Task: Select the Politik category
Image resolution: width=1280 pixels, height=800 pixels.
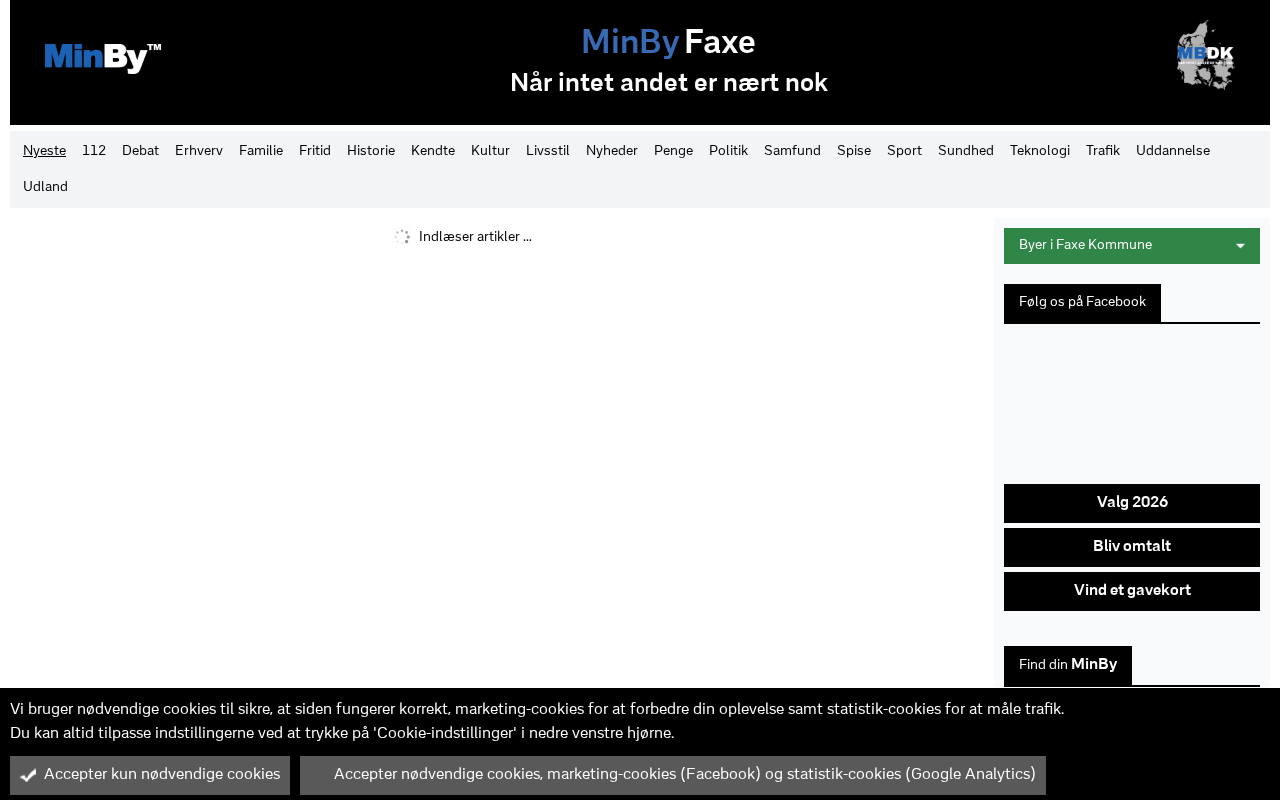Action: tap(728, 151)
